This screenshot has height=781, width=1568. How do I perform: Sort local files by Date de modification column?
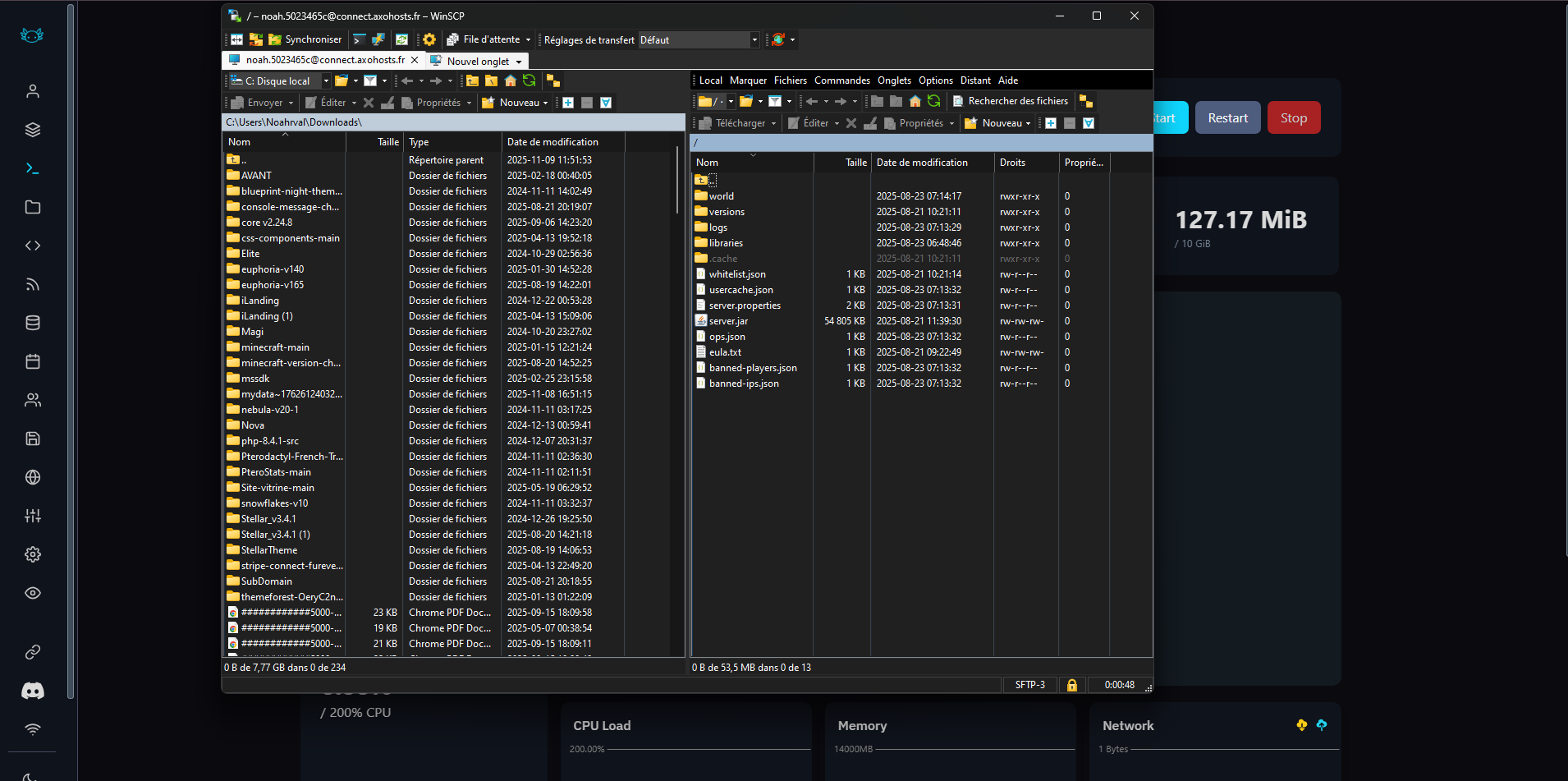click(552, 142)
